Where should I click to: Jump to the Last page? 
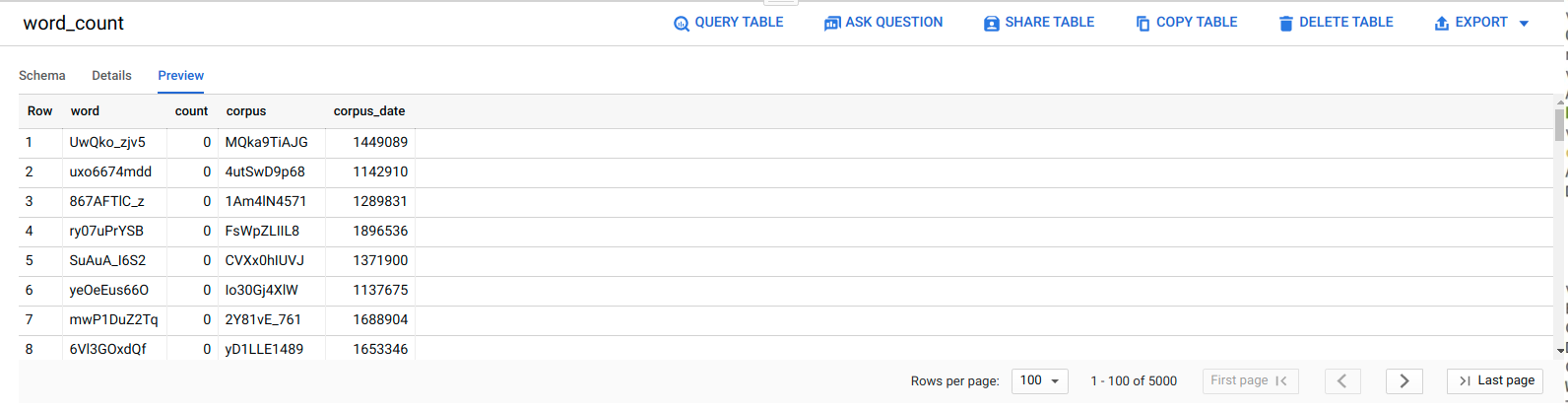pos(1495,381)
